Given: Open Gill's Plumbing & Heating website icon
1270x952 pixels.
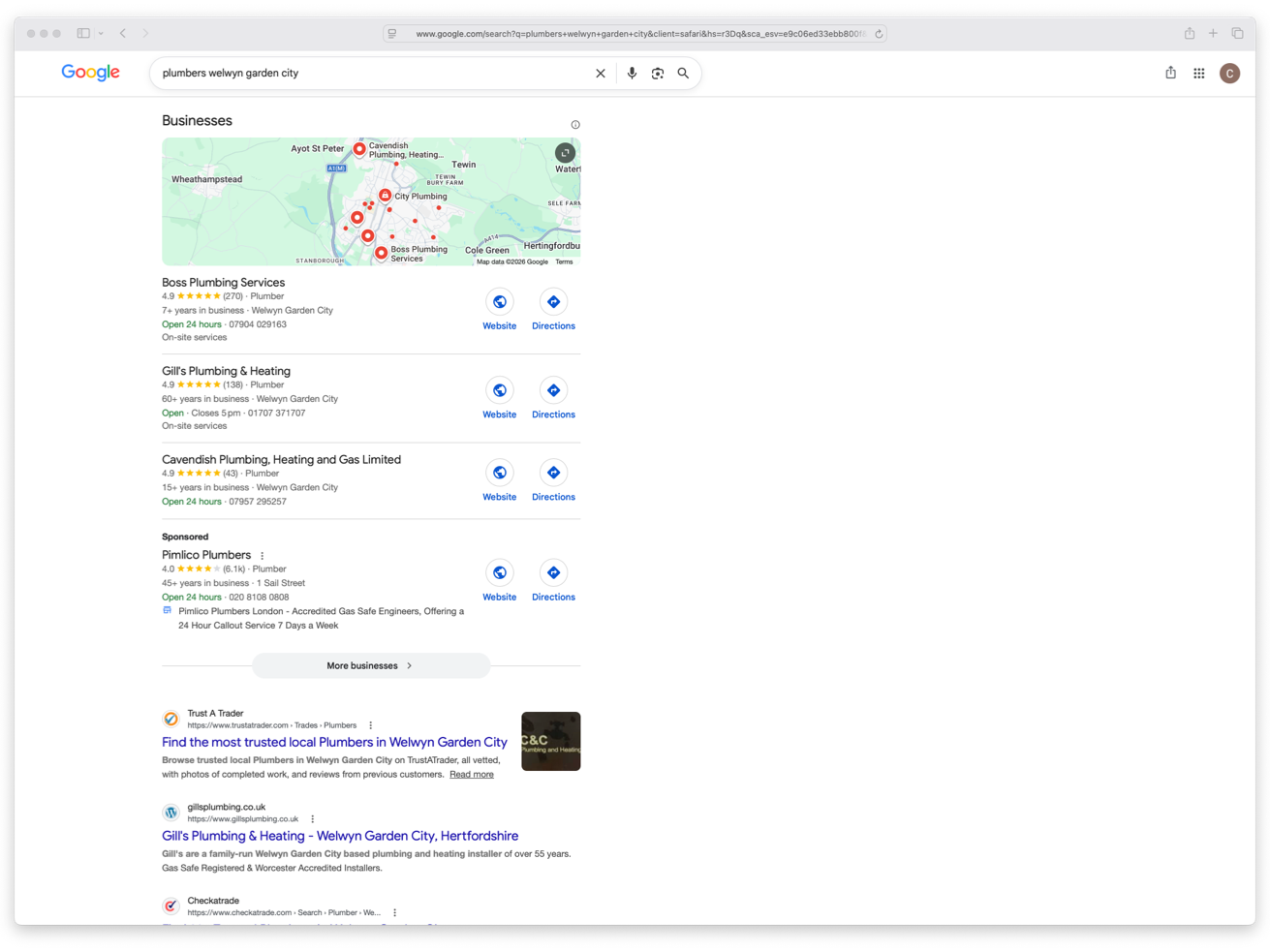Looking at the screenshot, I should pos(500,390).
